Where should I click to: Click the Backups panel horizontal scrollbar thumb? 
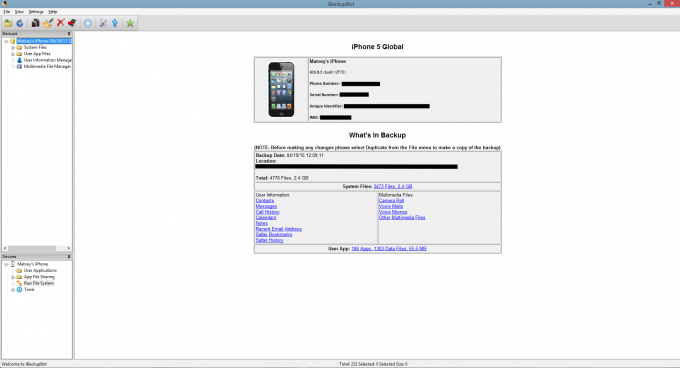pyautogui.click(x=32, y=248)
